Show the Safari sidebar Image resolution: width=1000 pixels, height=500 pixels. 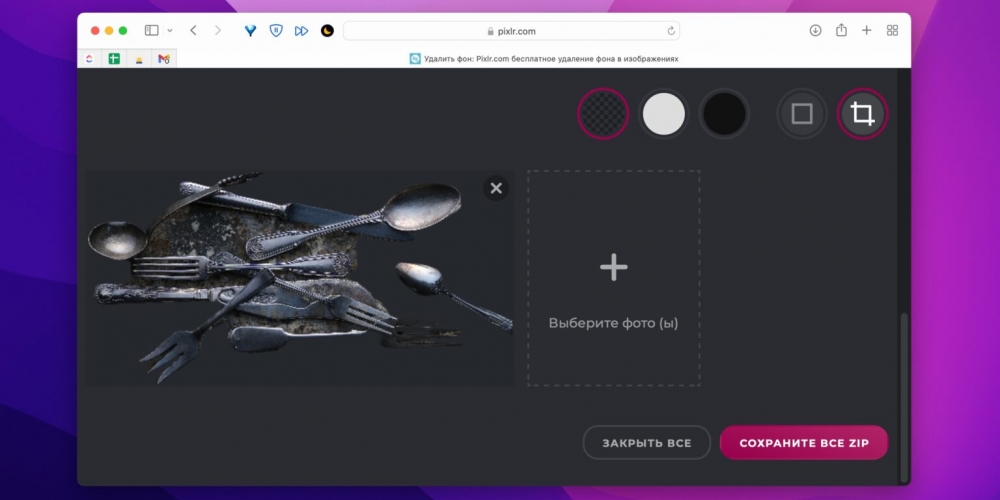pyautogui.click(x=151, y=31)
